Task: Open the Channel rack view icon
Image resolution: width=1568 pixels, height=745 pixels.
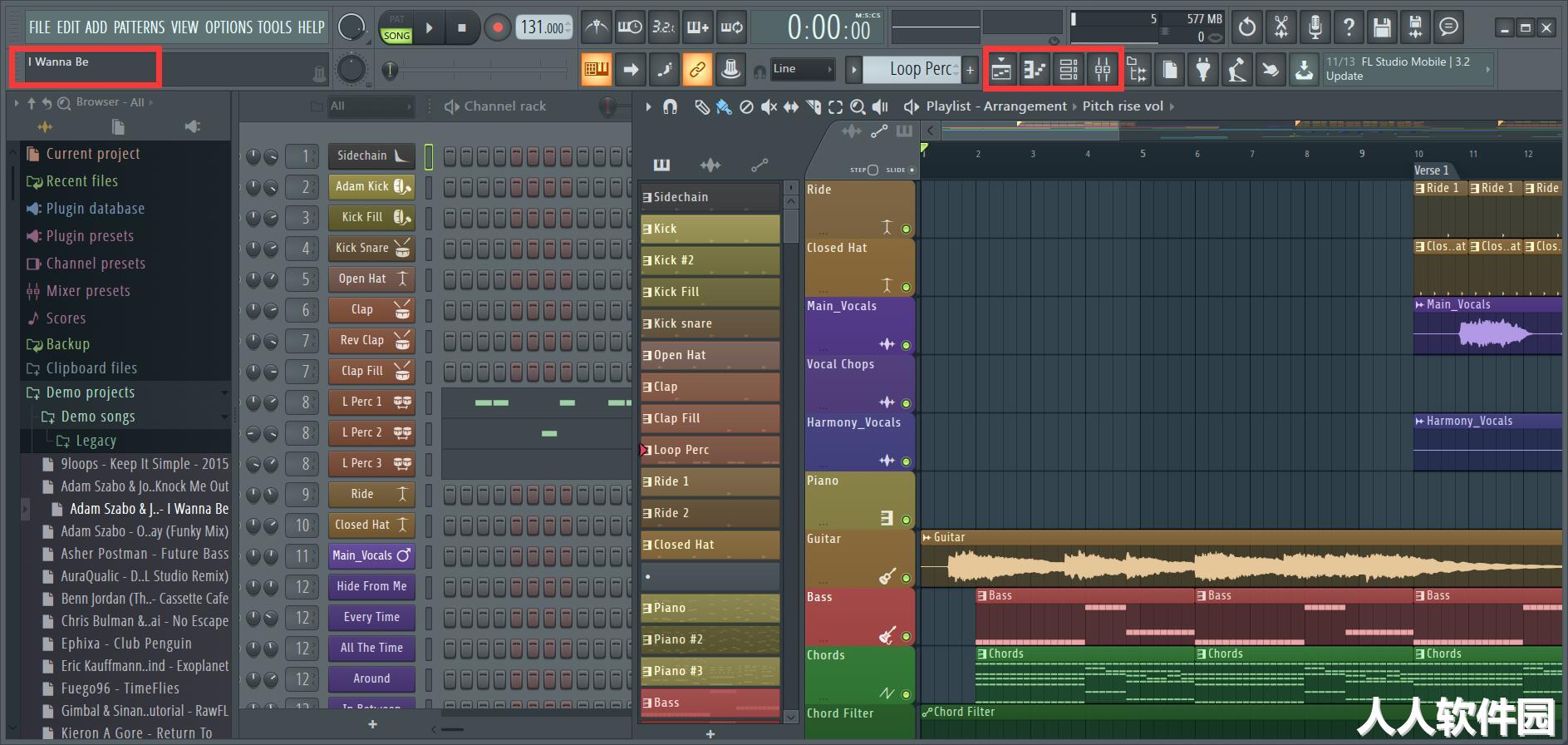Action: tap(1069, 70)
